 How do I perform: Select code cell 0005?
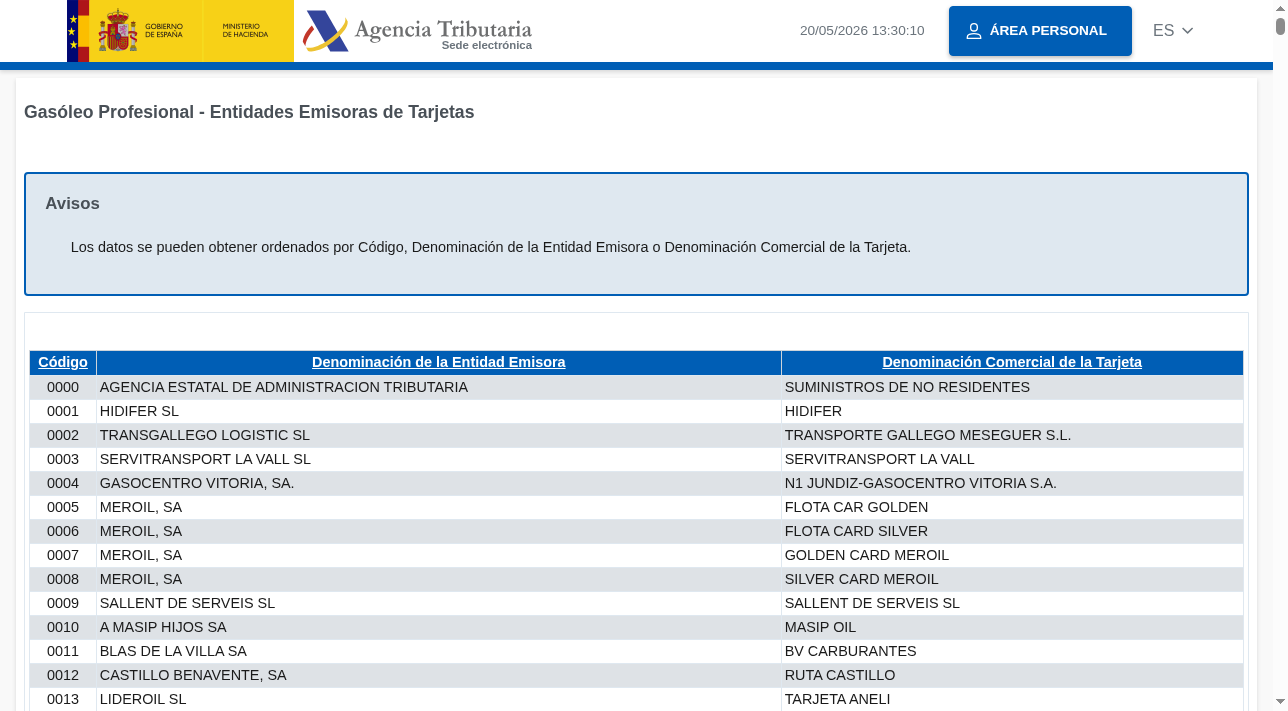click(x=63, y=507)
